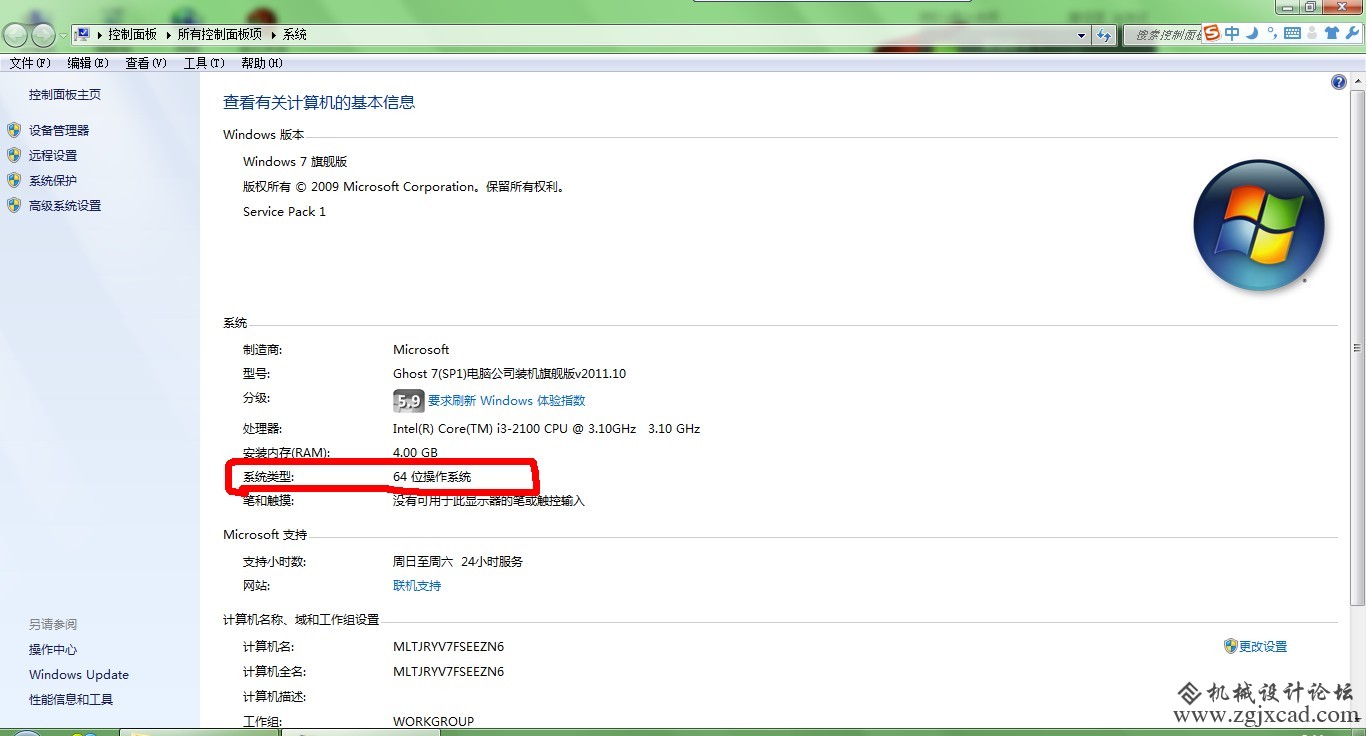The image size is (1366, 736).
Task: Open 性能信息和工具 link
Action: coord(71,700)
